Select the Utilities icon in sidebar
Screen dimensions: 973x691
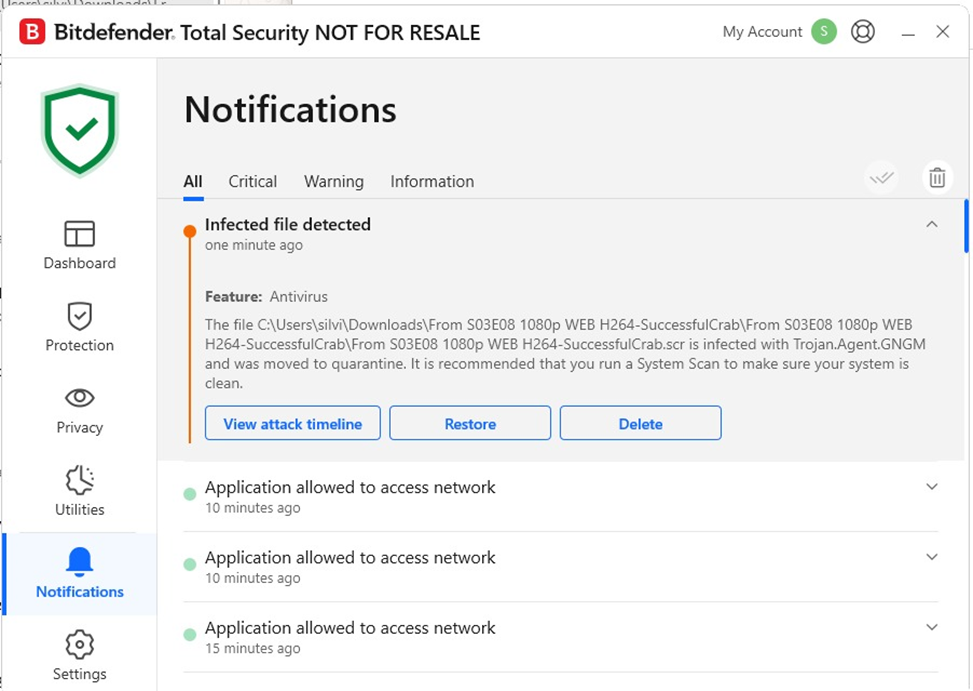(x=79, y=480)
